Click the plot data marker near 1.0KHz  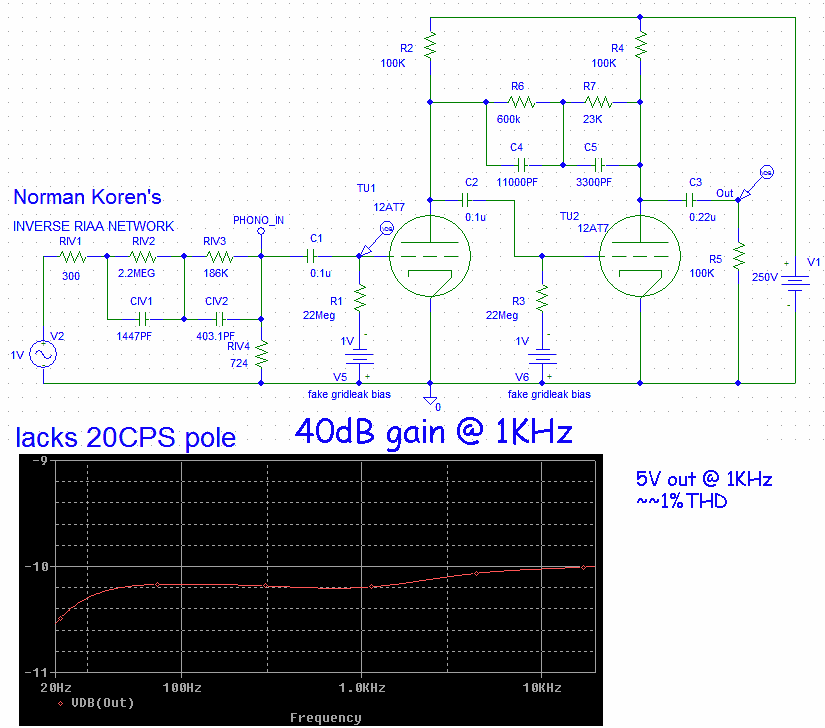[371, 587]
